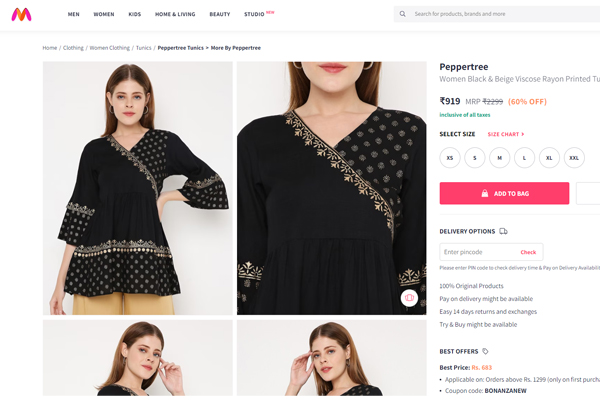The height and width of the screenshot is (400, 600).
Task: Go to Women Clothing breadcrumb
Action: coord(110,48)
